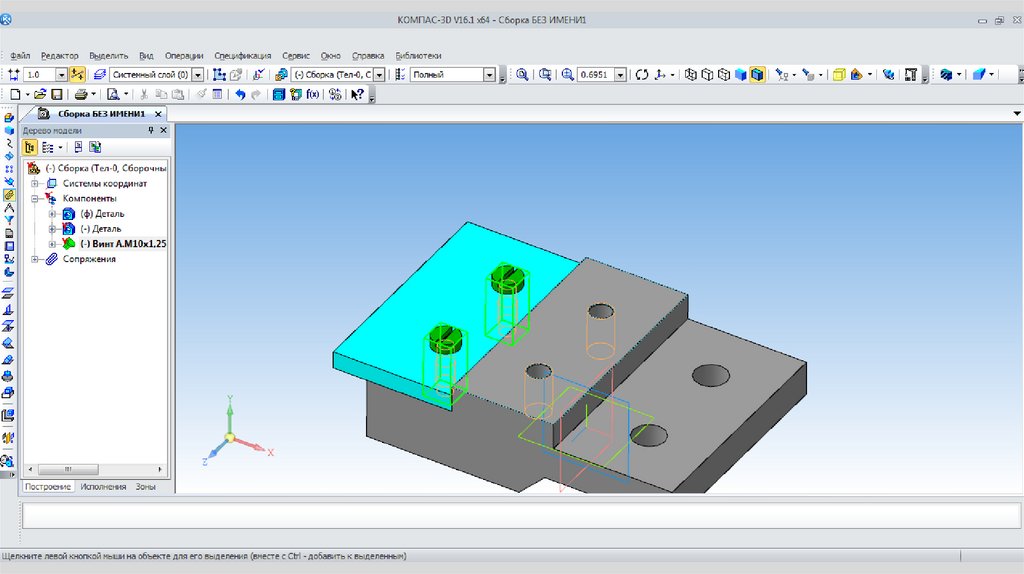Open the zoom scale 0.6951 dropdown
This screenshot has width=1024, height=574.
[621, 75]
